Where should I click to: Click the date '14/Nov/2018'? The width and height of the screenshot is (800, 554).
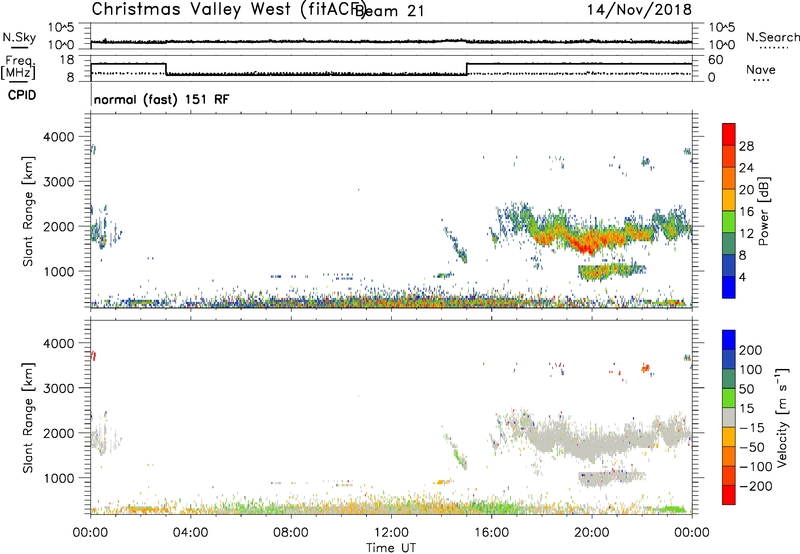(639, 9)
